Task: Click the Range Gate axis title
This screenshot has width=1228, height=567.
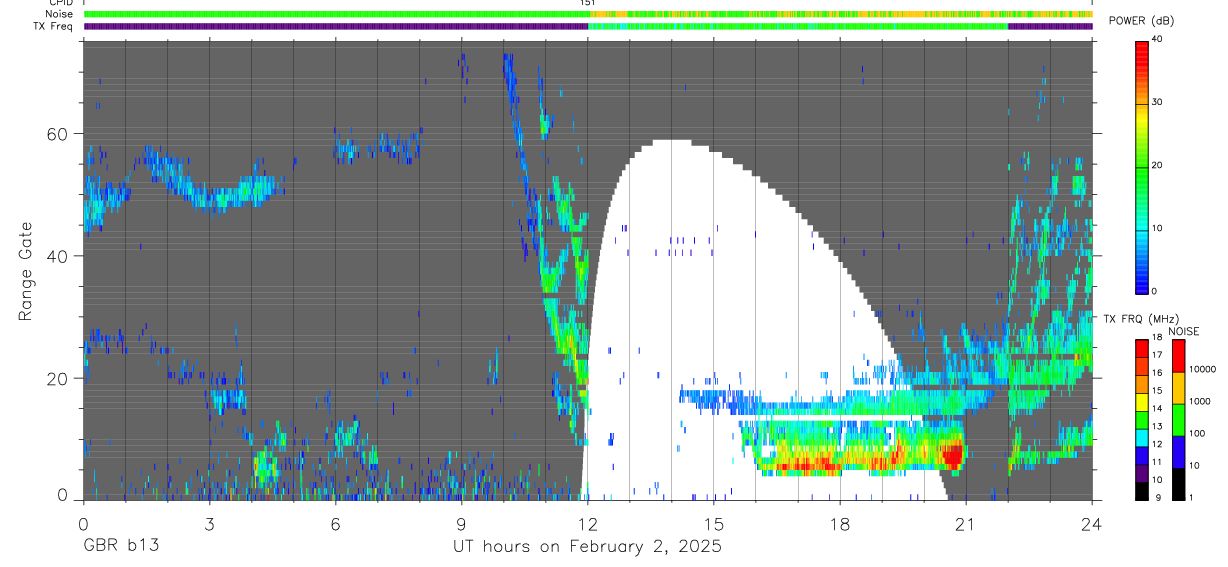Action: 25,271
